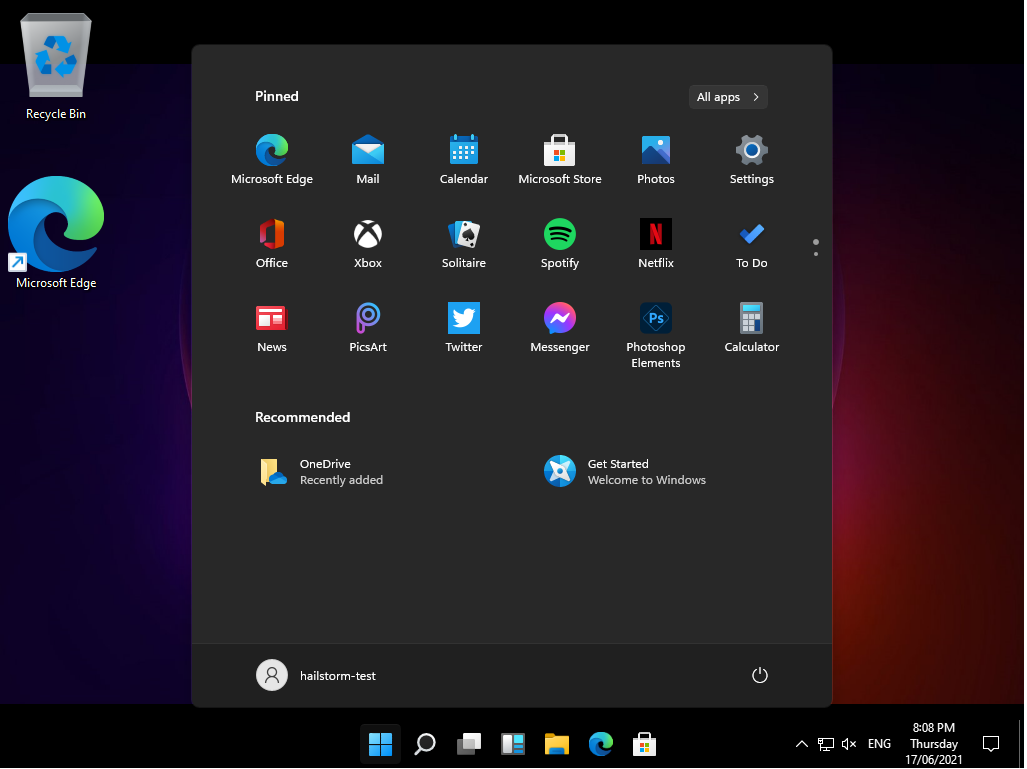1027x769 pixels.
Task: Open the Widgets taskbar icon
Action: click(x=512, y=744)
